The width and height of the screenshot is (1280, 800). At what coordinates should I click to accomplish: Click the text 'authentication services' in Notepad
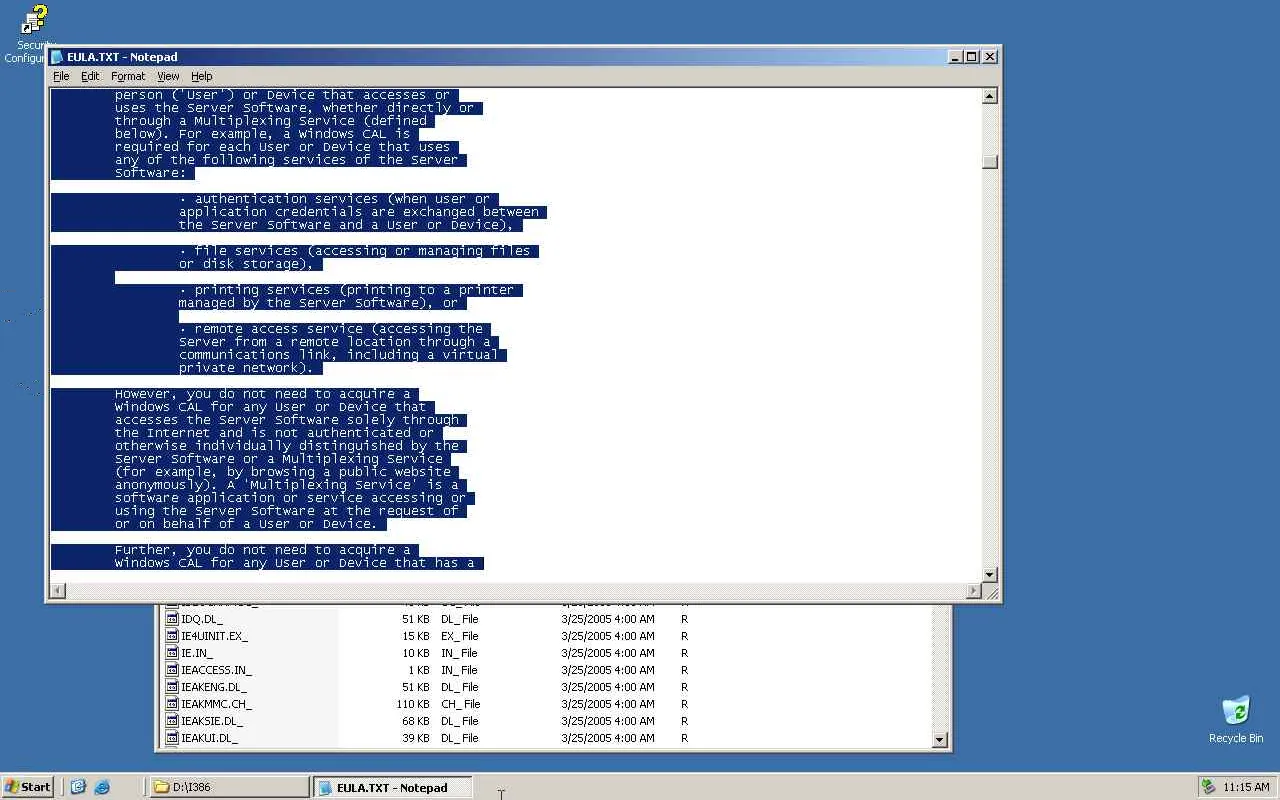click(287, 199)
